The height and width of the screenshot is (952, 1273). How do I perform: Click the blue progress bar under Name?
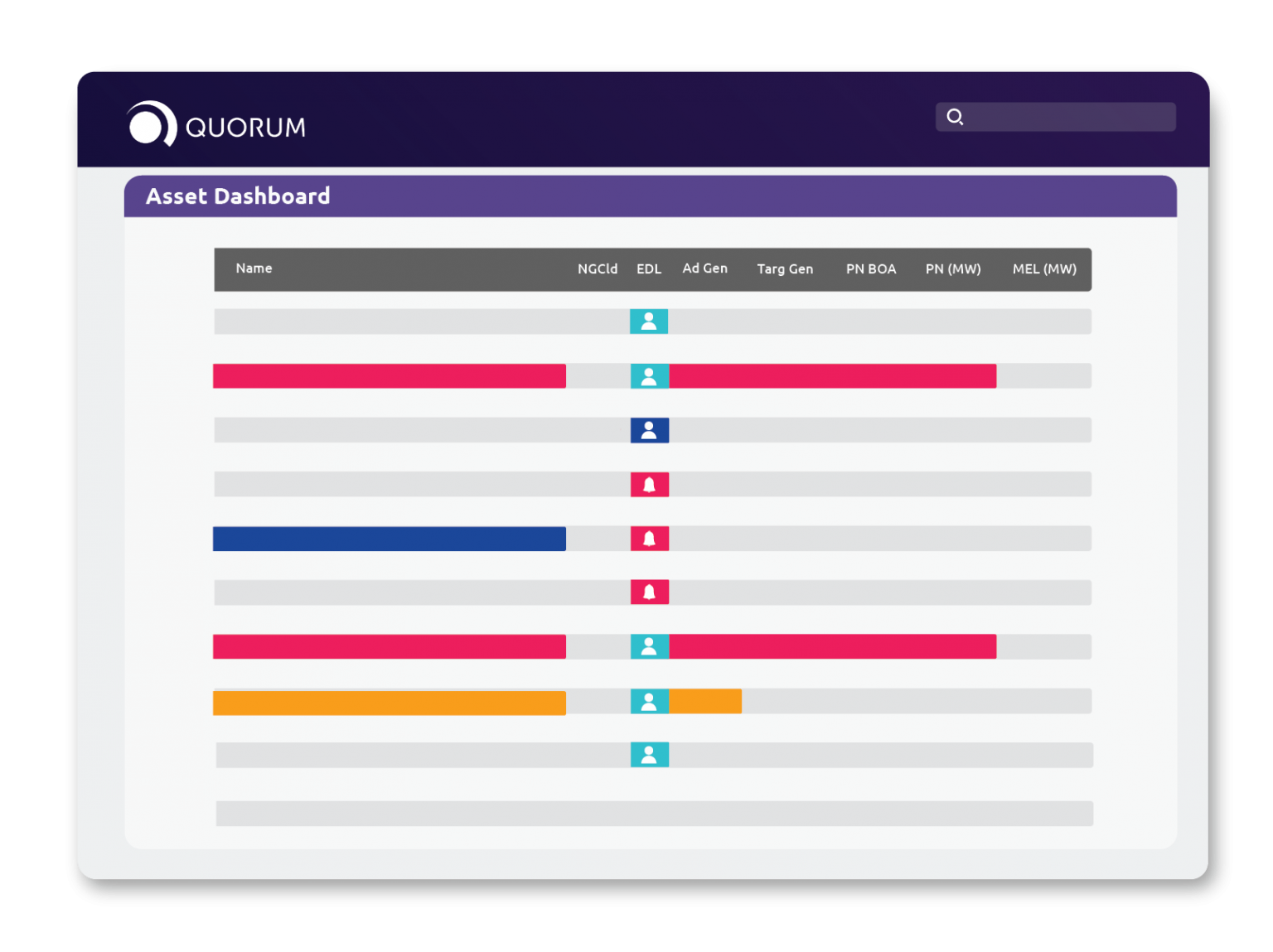(389, 539)
